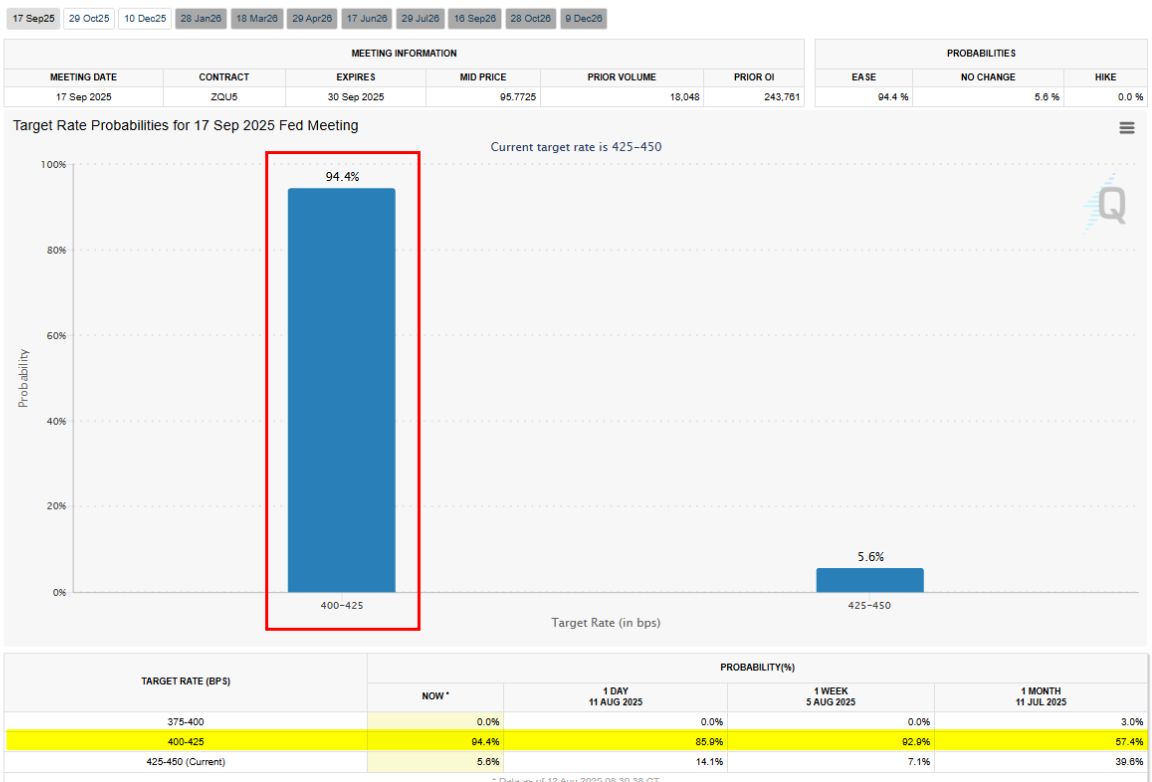The image size is (1152, 782).
Task: Select the 9 Dec26 meeting tab
Action: coord(583,19)
